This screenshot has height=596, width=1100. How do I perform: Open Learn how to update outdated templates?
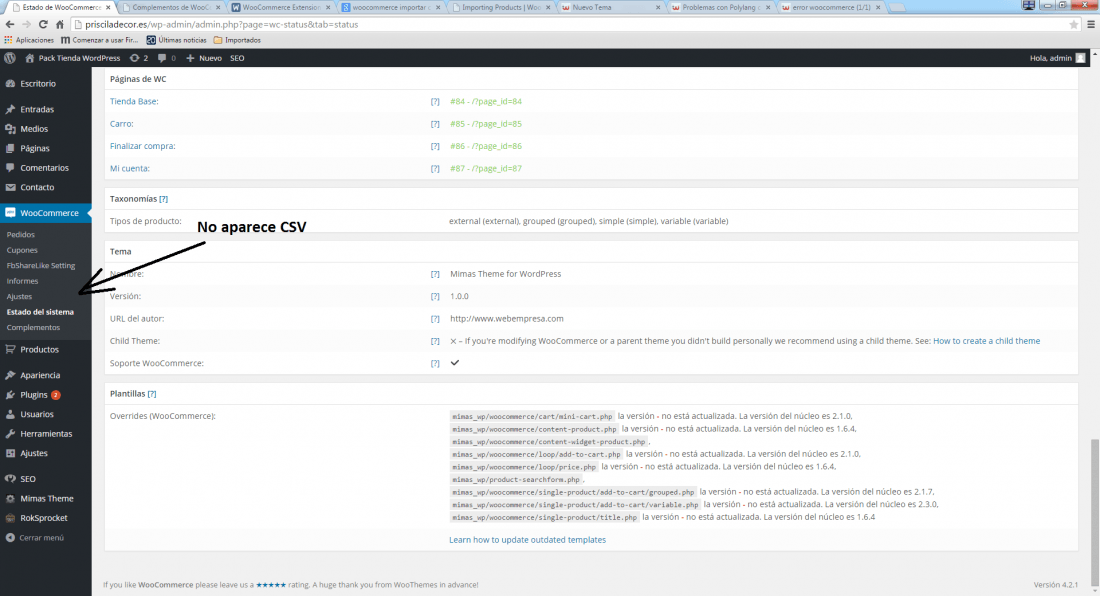click(x=528, y=540)
